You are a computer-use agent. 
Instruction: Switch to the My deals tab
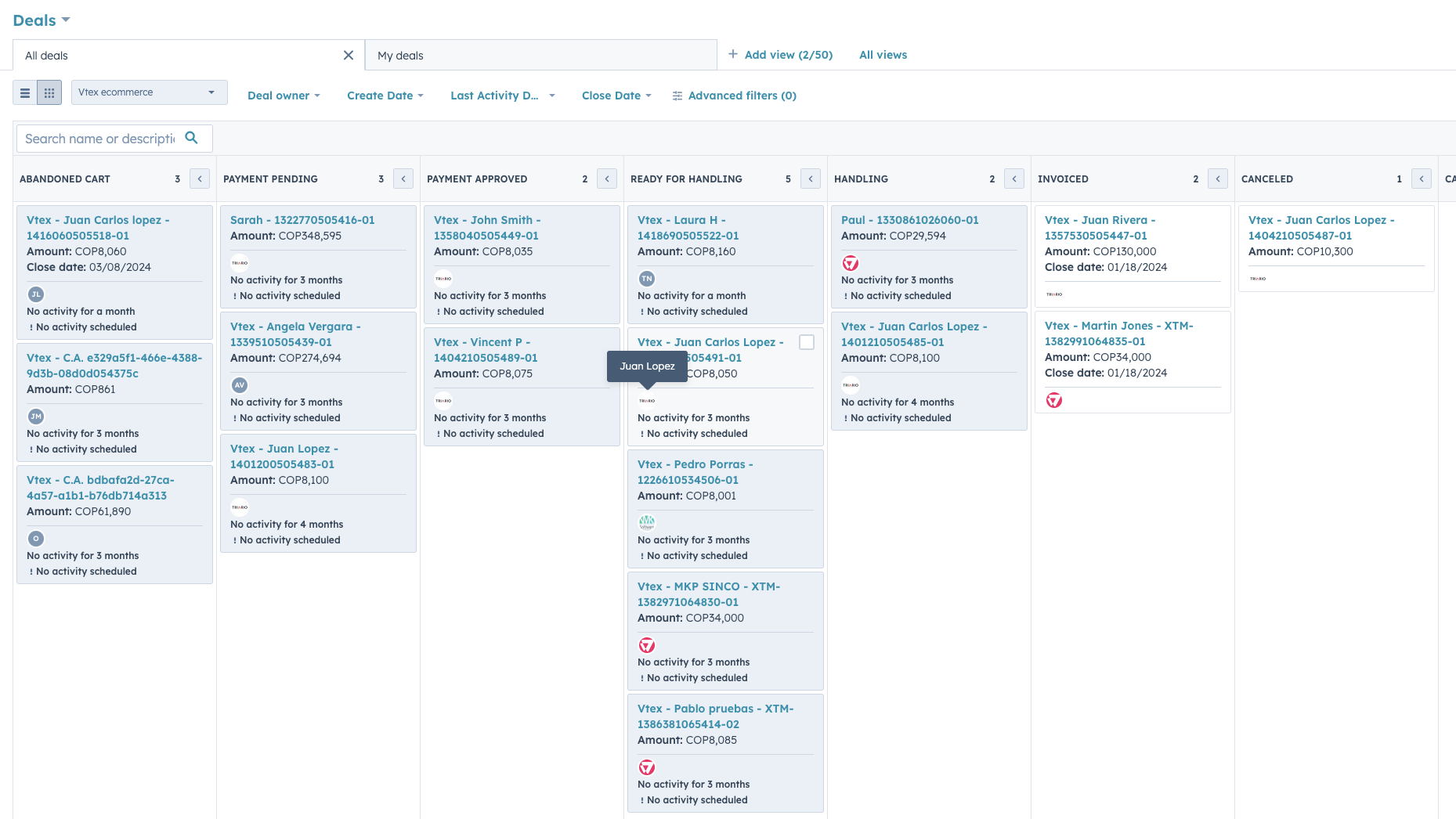point(400,55)
